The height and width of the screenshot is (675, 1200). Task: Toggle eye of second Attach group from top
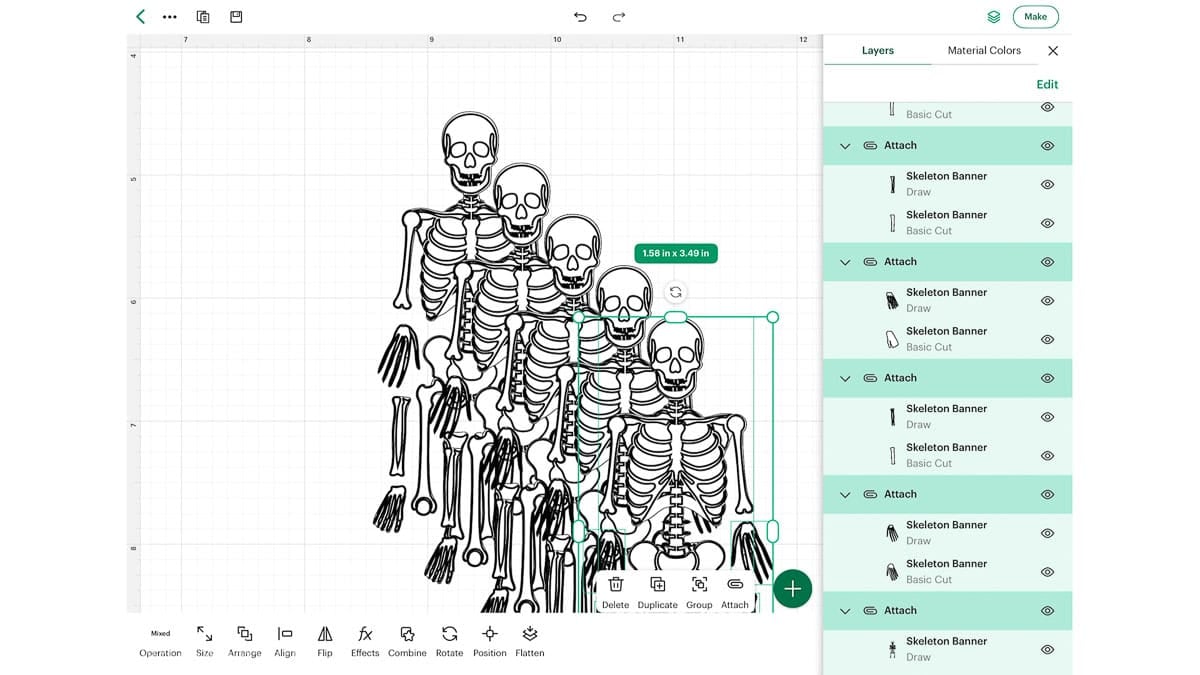1047,262
